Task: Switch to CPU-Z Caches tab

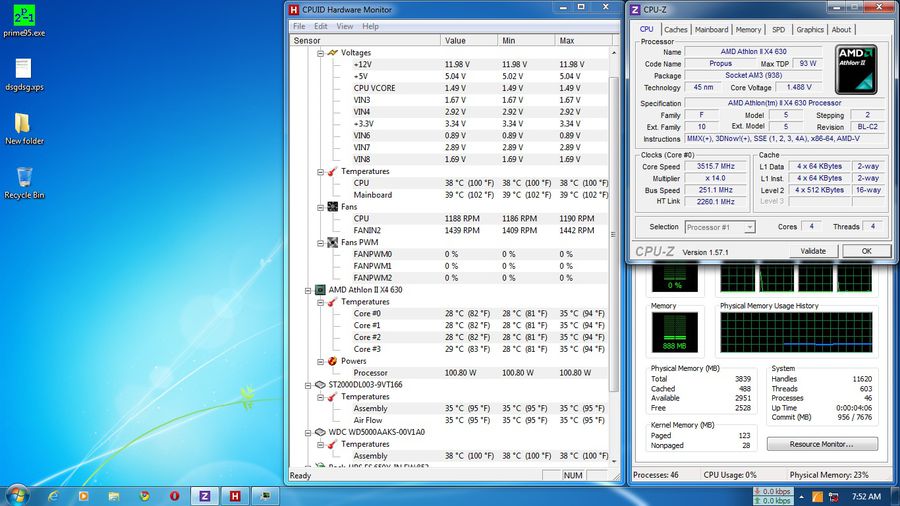Action: [676, 30]
